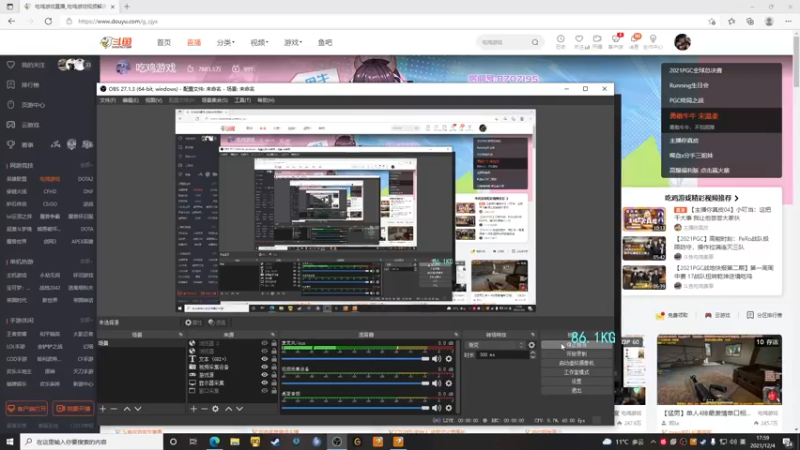Open OBS settings button in controls
The image size is (800, 450).
click(x=577, y=382)
